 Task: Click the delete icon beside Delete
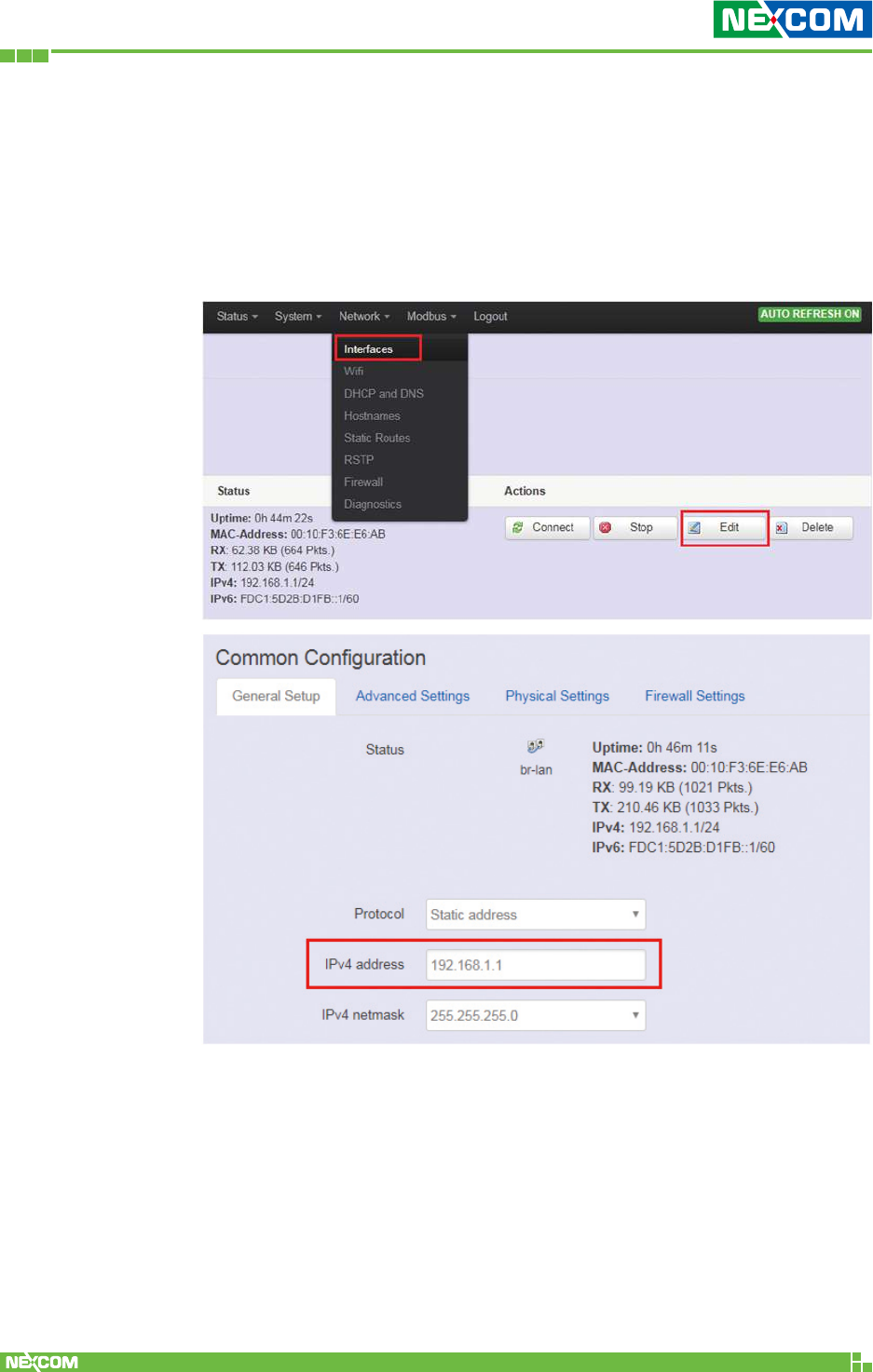(782, 527)
